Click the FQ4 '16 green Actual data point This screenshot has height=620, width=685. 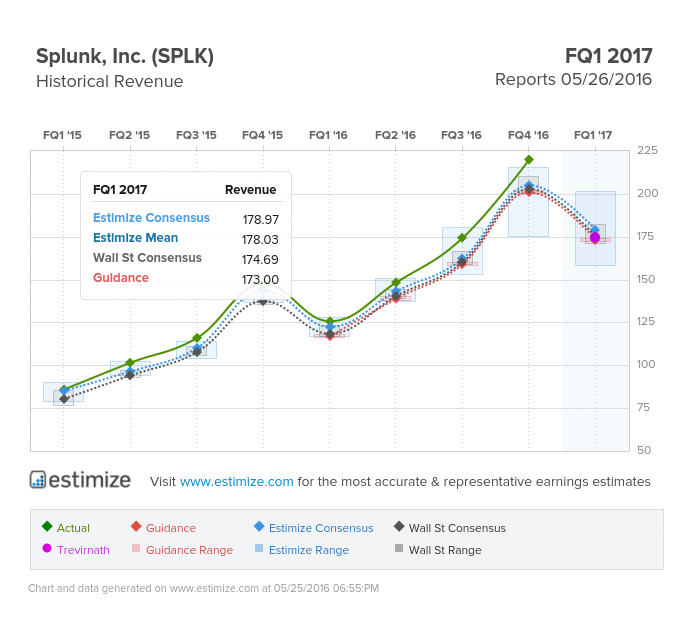pos(529,159)
